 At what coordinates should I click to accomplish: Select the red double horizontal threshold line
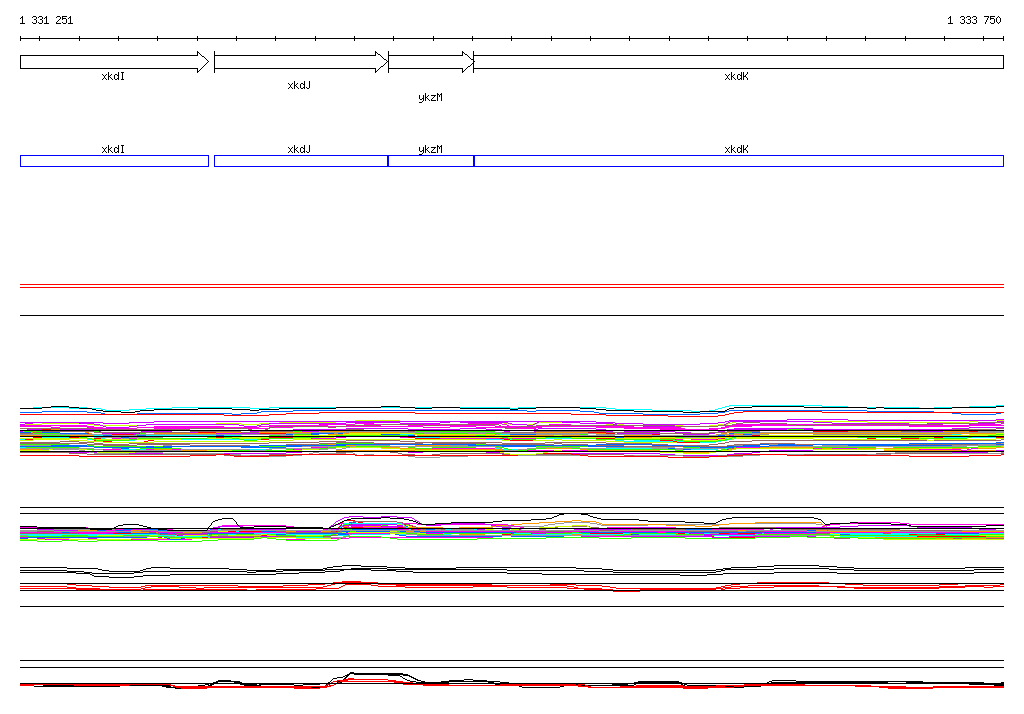click(x=512, y=286)
